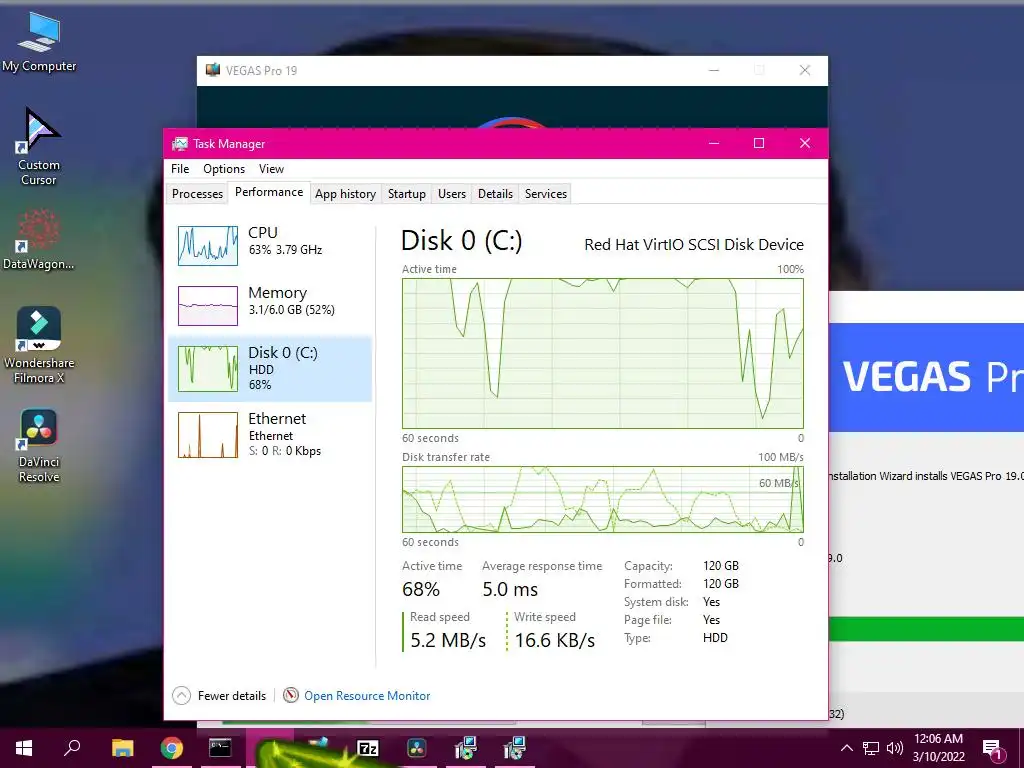Click the 16.6 KB/s write speed value
This screenshot has height=768, width=1024.
click(x=554, y=641)
